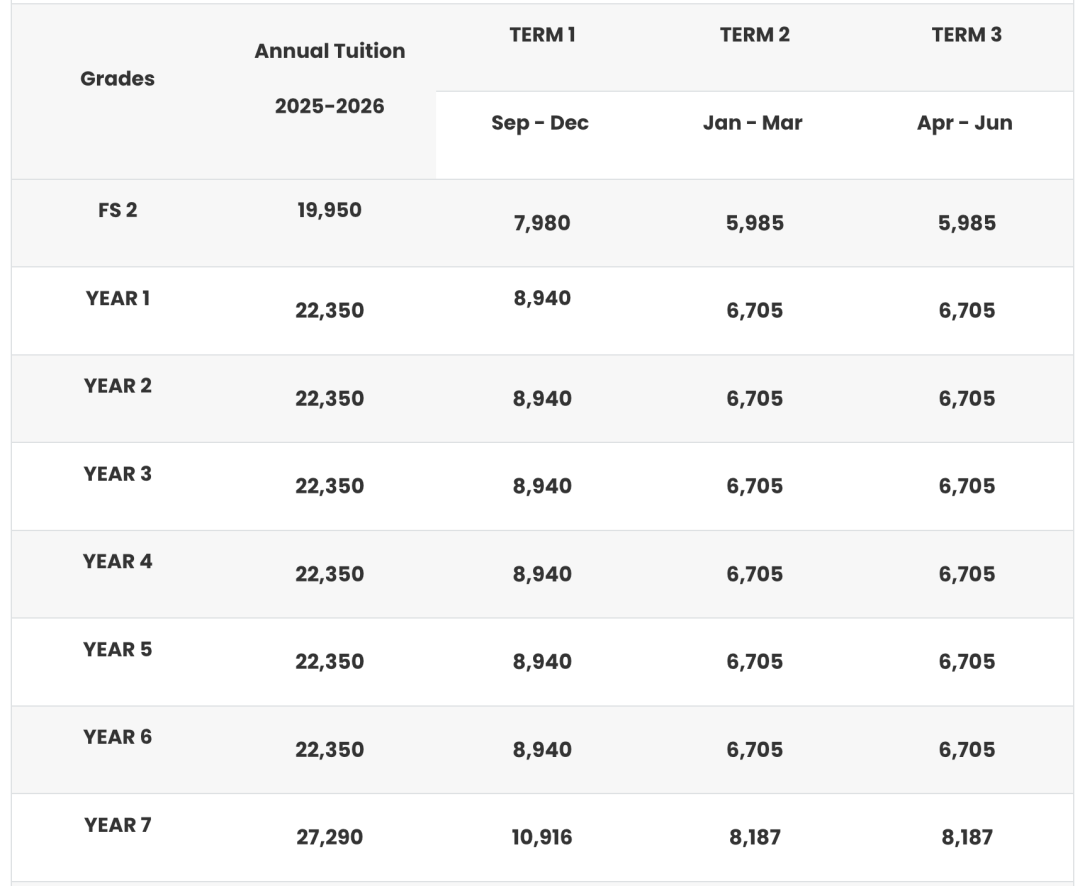Select the TERM 2 column header

754,35
